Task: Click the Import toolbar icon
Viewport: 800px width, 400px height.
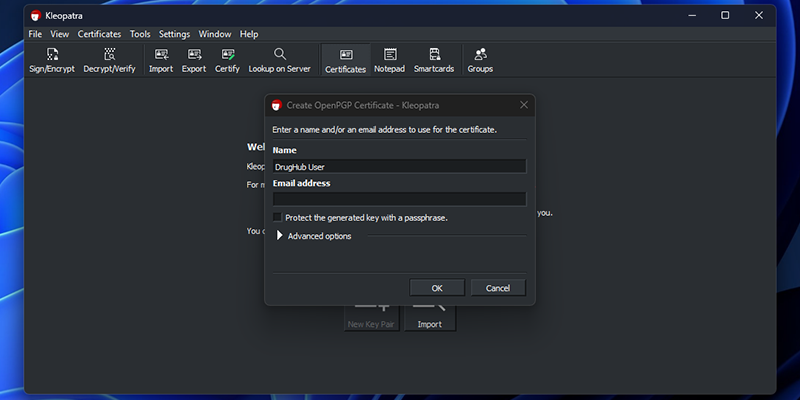Action: (161, 60)
